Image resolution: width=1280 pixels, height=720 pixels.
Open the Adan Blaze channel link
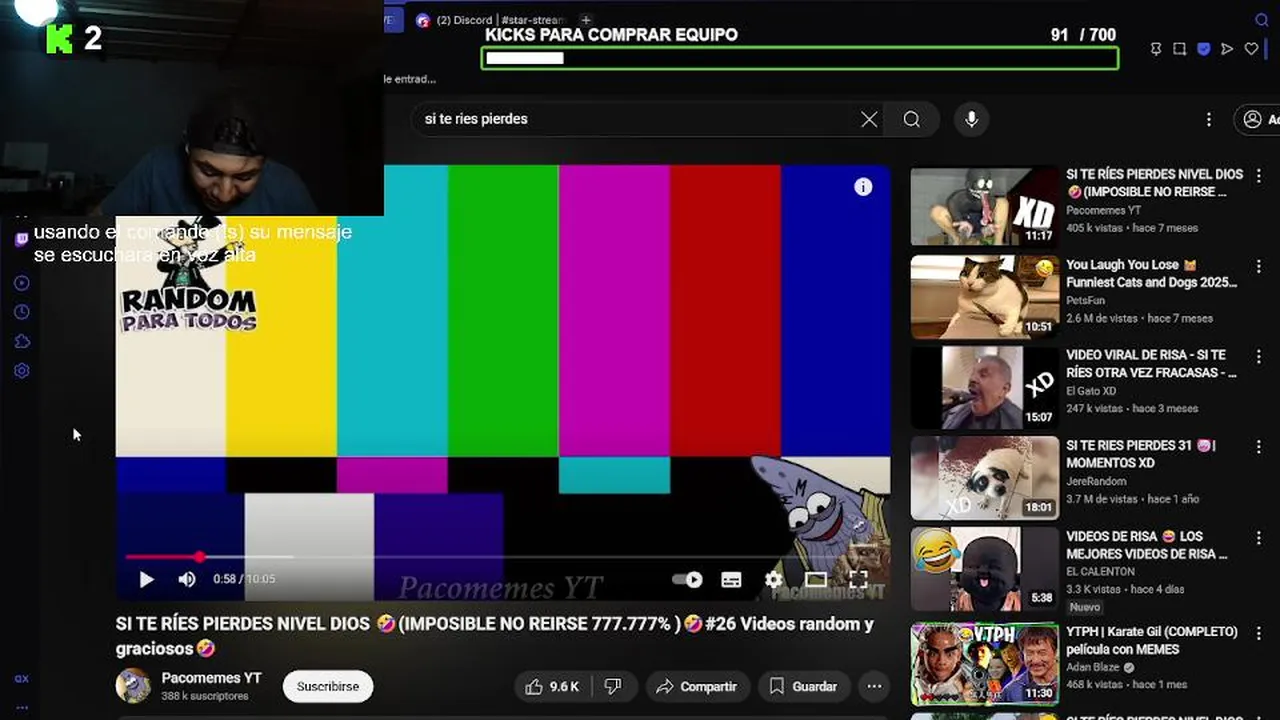pyautogui.click(x=1094, y=667)
